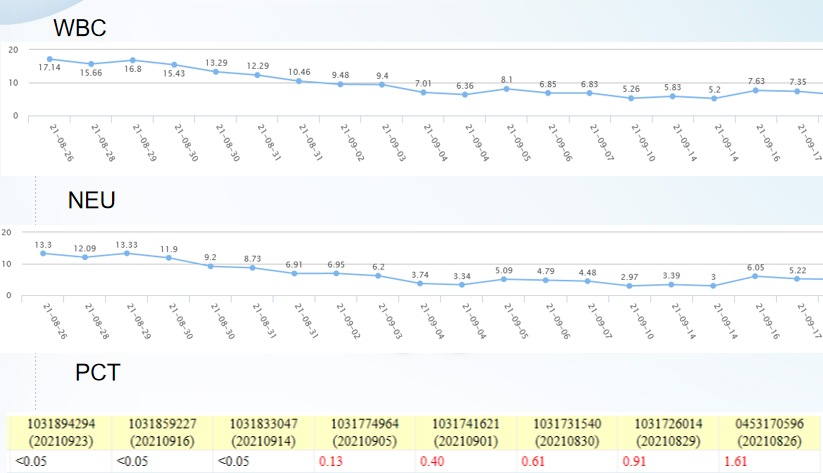823x473 pixels.
Task: Select the WBC data point labeled 7.63
Action: click(755, 90)
